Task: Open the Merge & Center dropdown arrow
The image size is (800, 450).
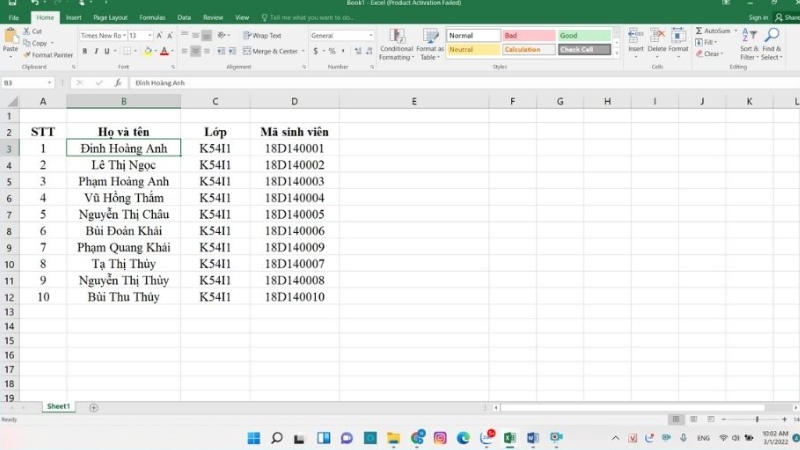Action: coord(303,51)
